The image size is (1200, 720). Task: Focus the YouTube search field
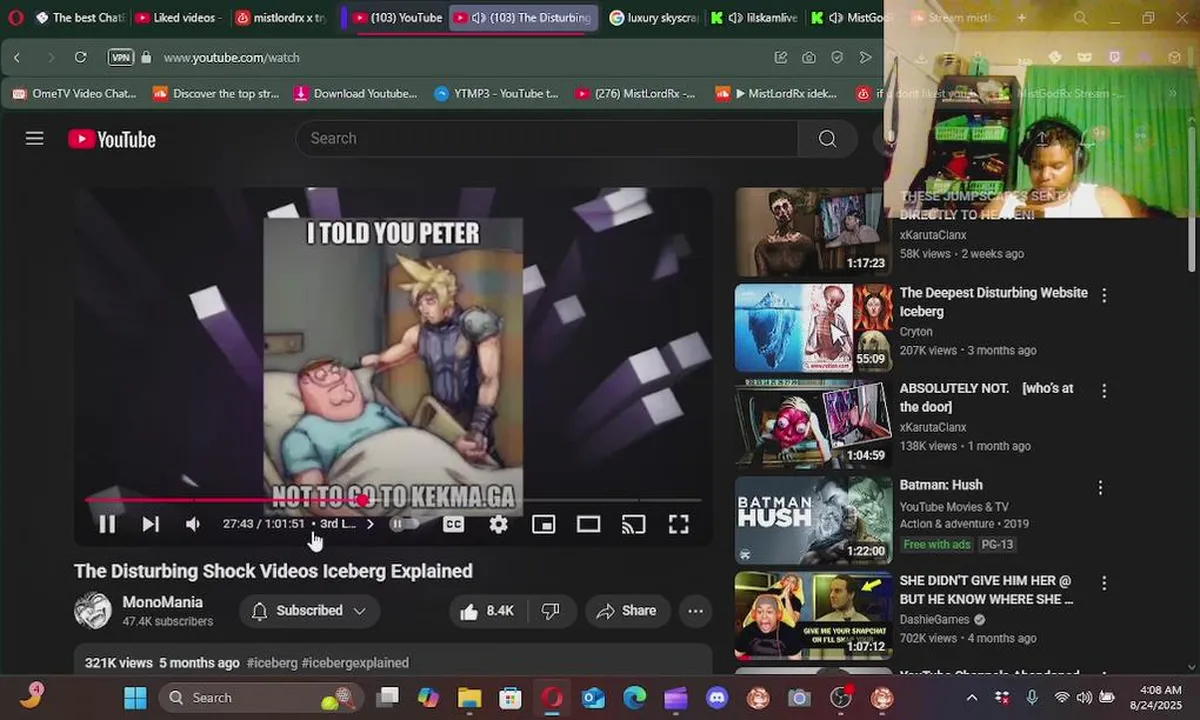pos(546,138)
